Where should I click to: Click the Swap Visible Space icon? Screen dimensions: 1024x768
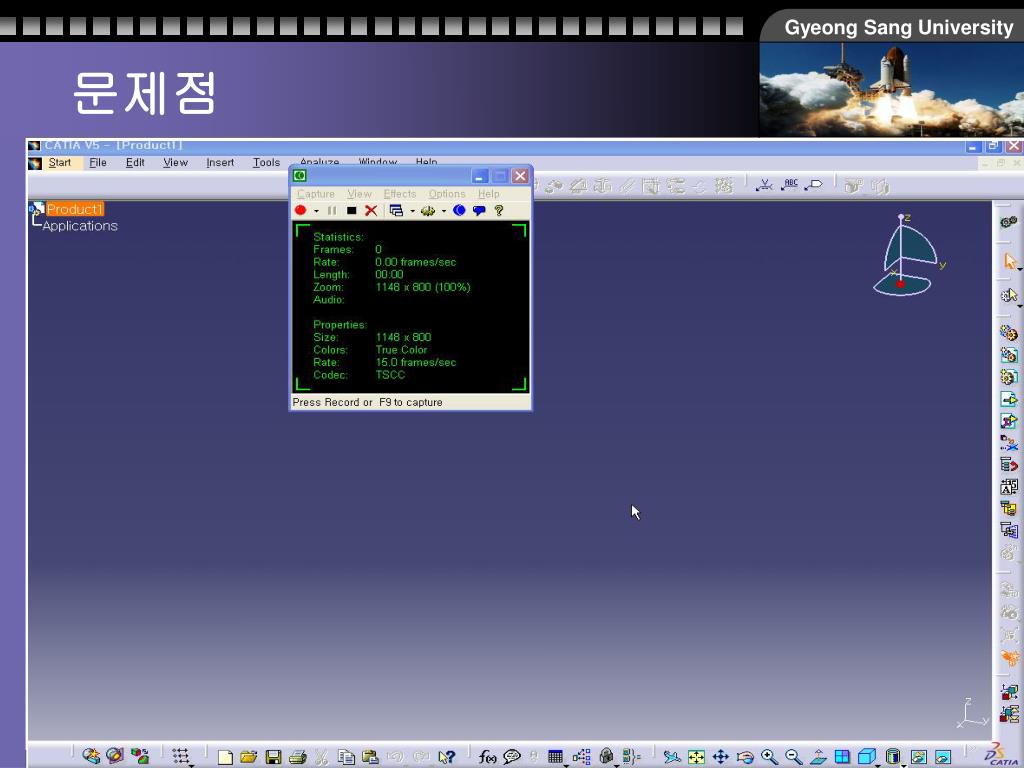coord(942,756)
